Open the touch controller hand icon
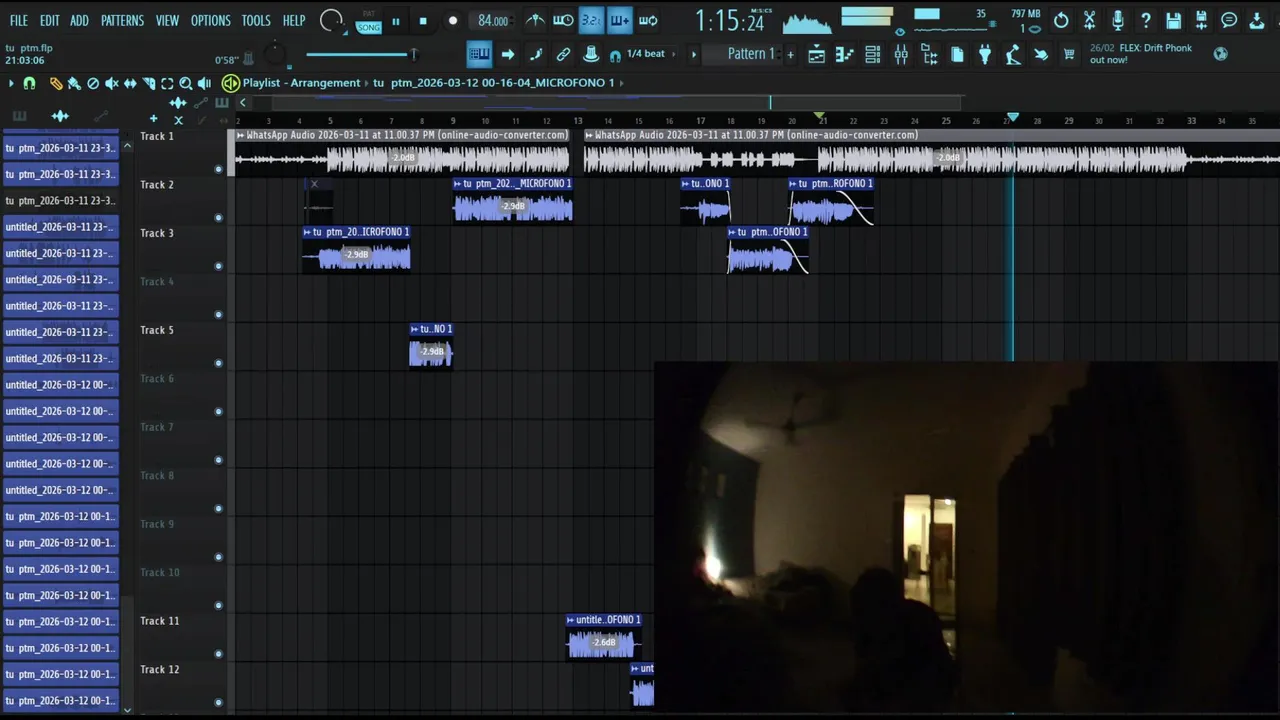 (1041, 55)
